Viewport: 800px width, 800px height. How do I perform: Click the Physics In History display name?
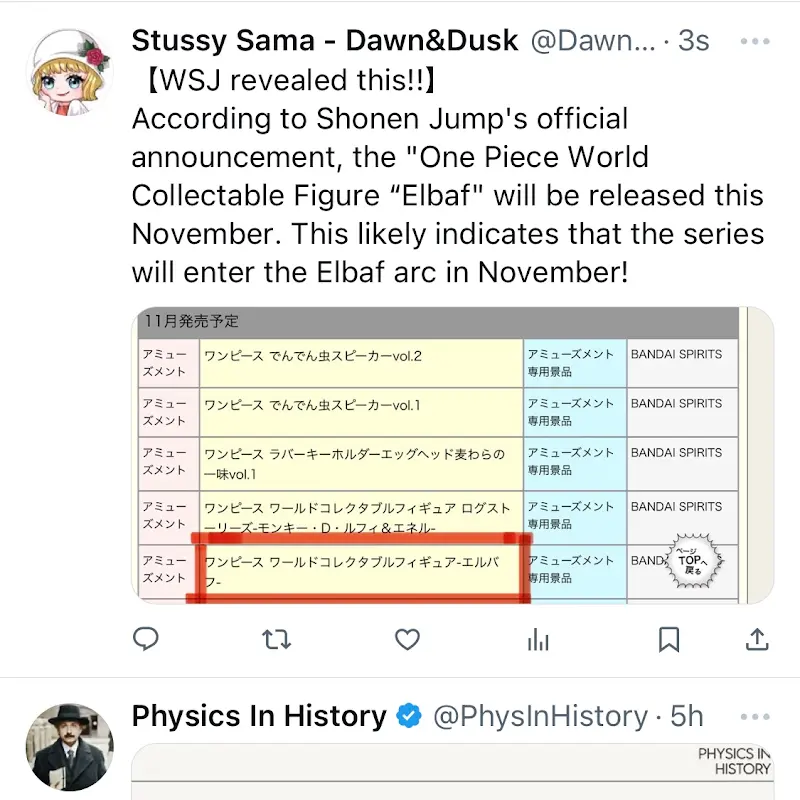[x=259, y=716]
